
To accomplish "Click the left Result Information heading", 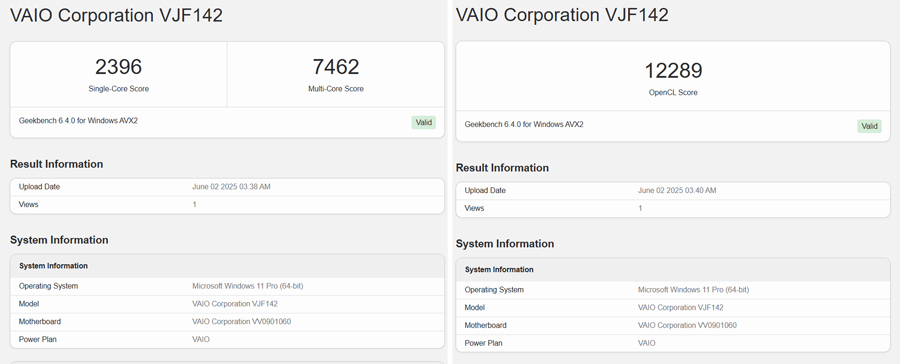I will click(x=56, y=164).
